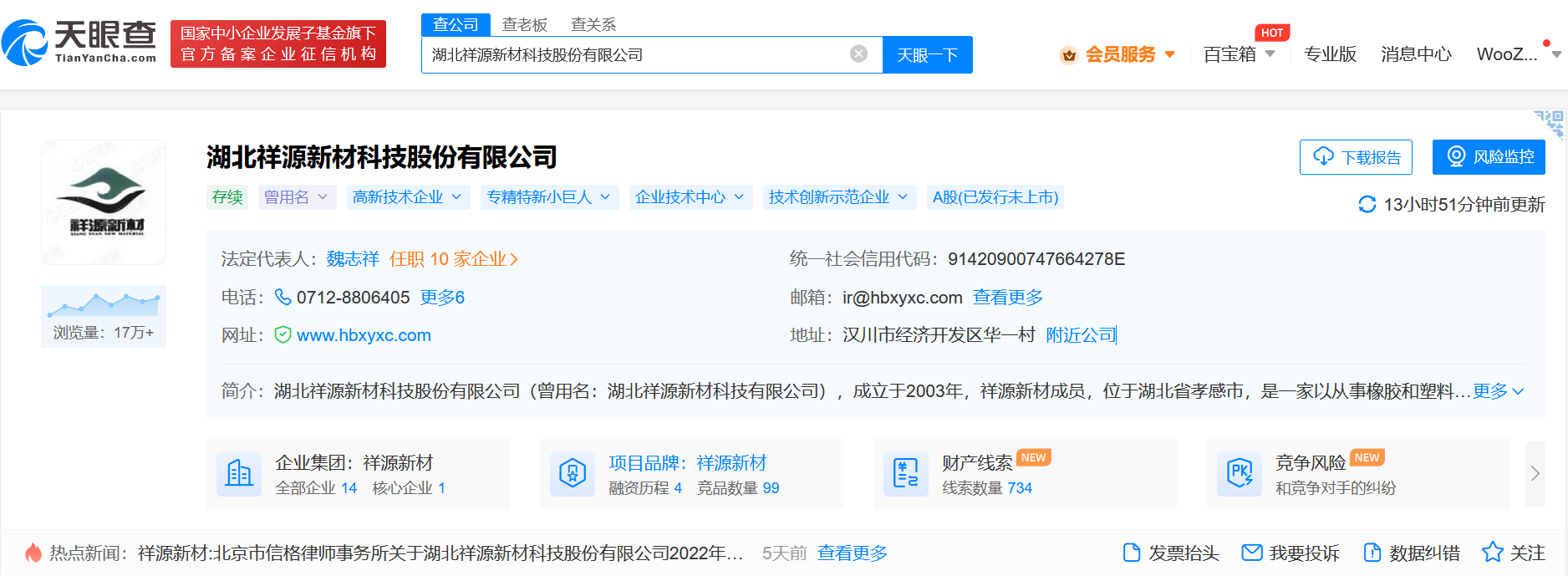Open 消息中心 in the top menu
The height and width of the screenshot is (576, 1568).
1416,54
